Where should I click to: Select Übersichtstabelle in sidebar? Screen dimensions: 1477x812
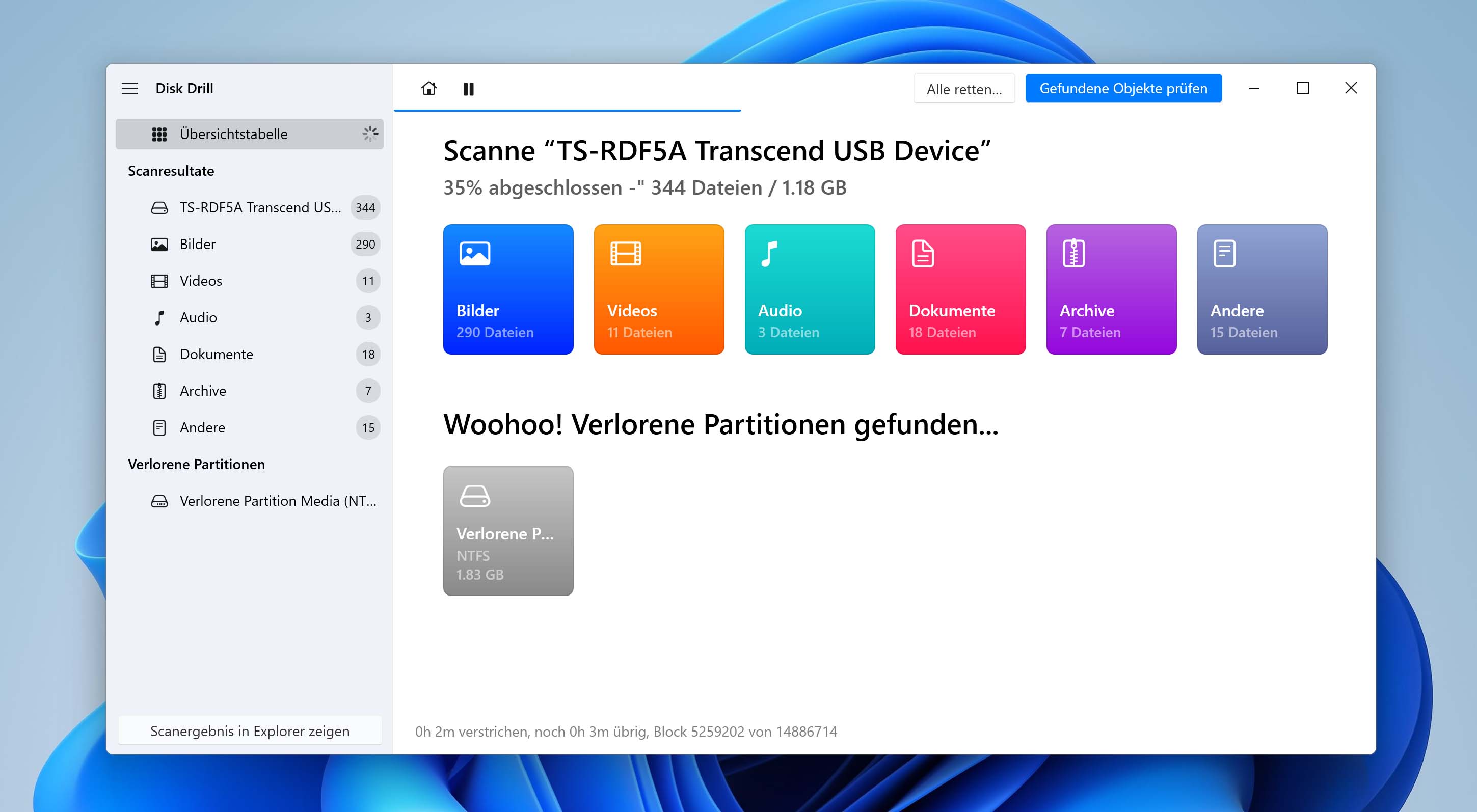point(250,134)
